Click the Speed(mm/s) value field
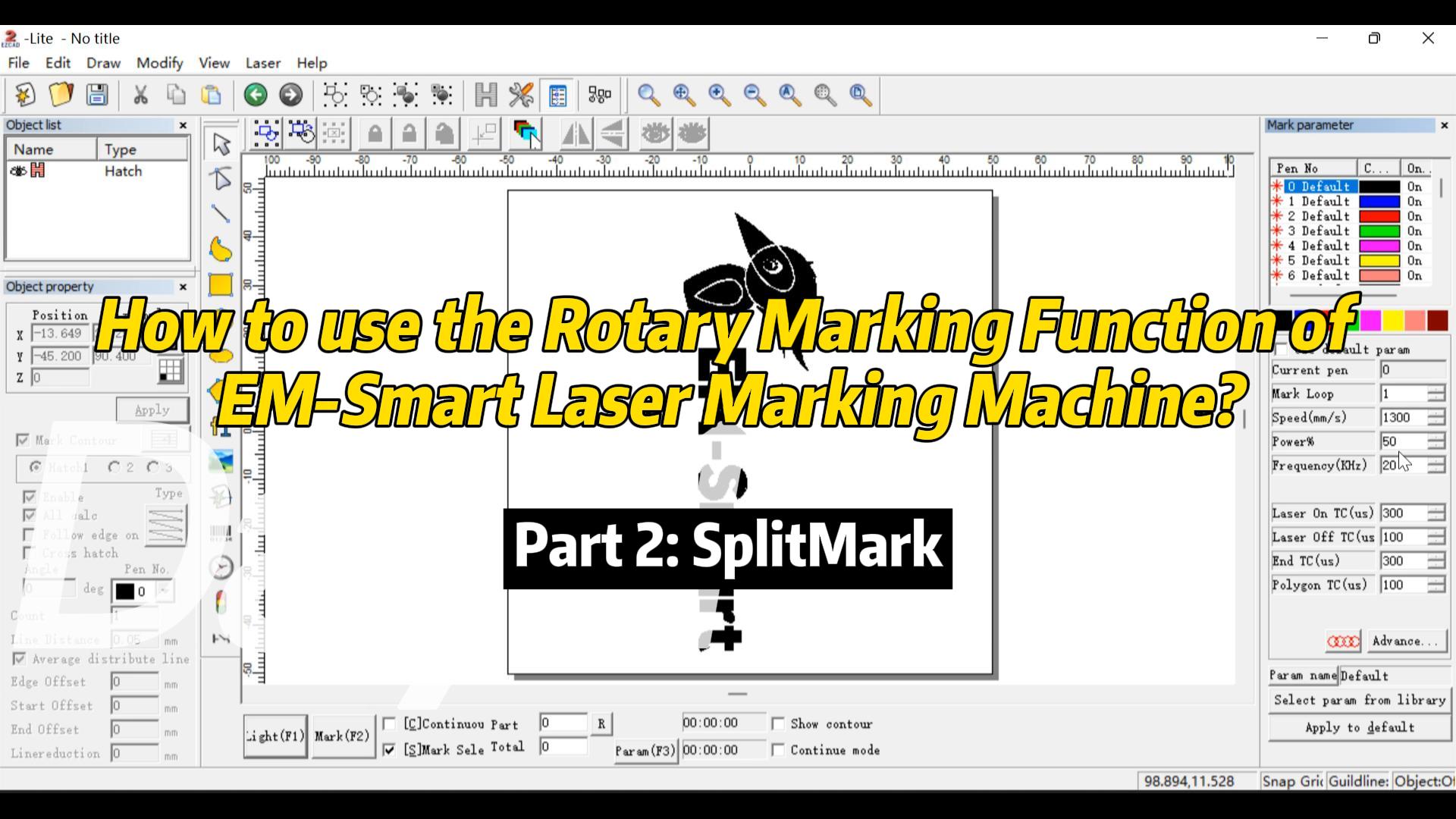1456x819 pixels. [1403, 418]
